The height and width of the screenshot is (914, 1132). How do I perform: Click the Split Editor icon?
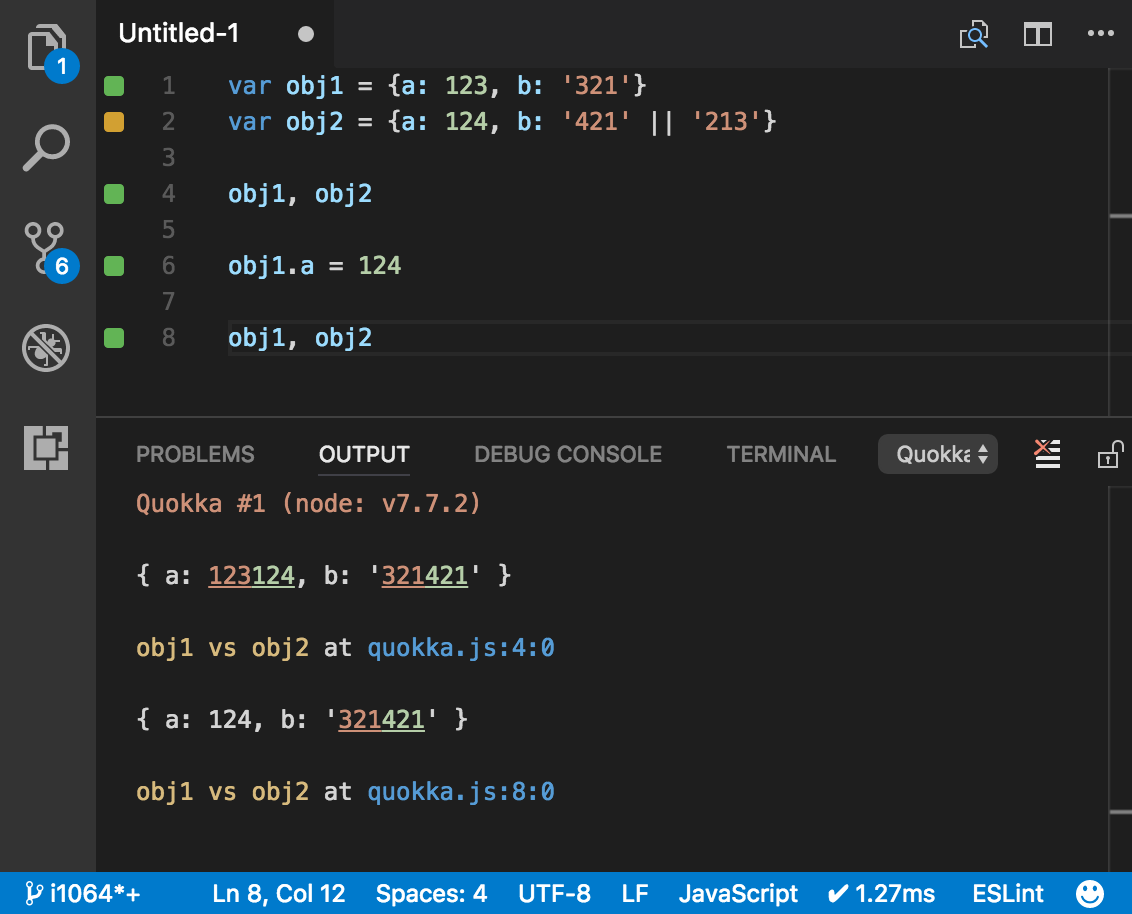point(1038,33)
